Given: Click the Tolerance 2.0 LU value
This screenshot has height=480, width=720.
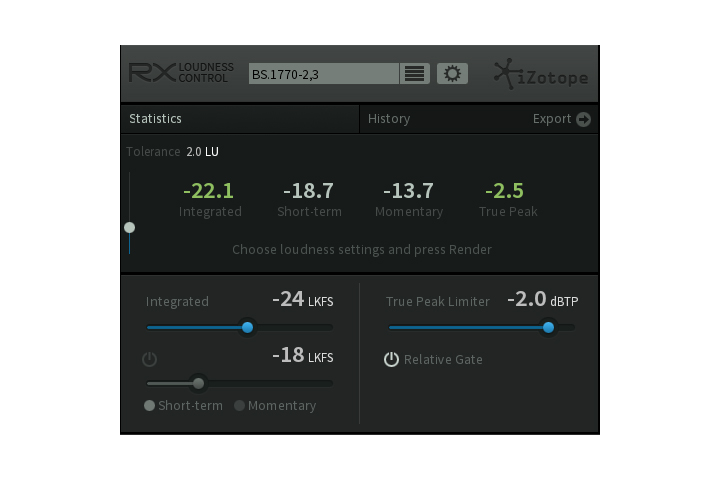Looking at the screenshot, I should [202, 152].
